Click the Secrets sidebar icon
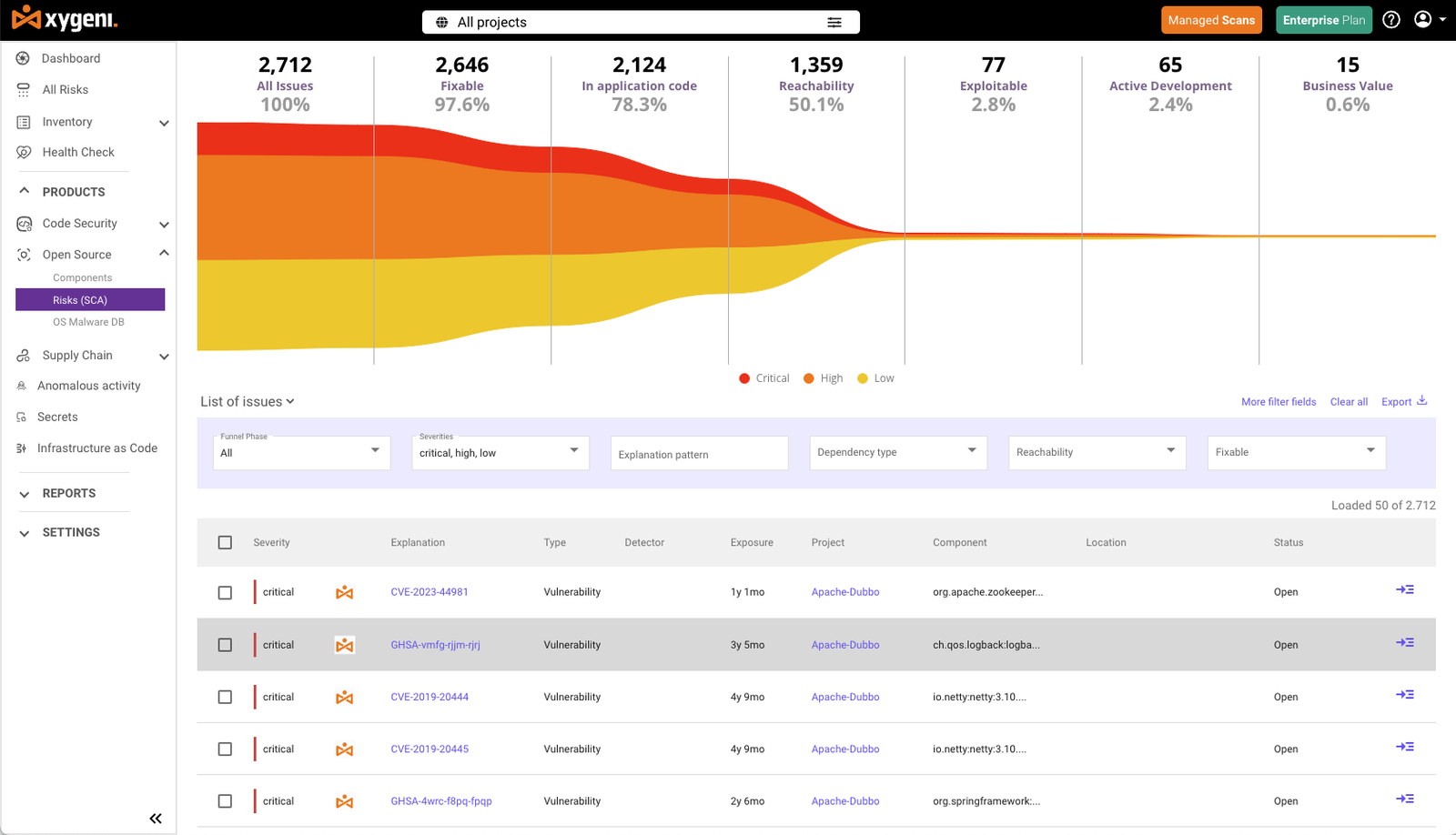This screenshot has height=835, width=1456. pos(22,417)
